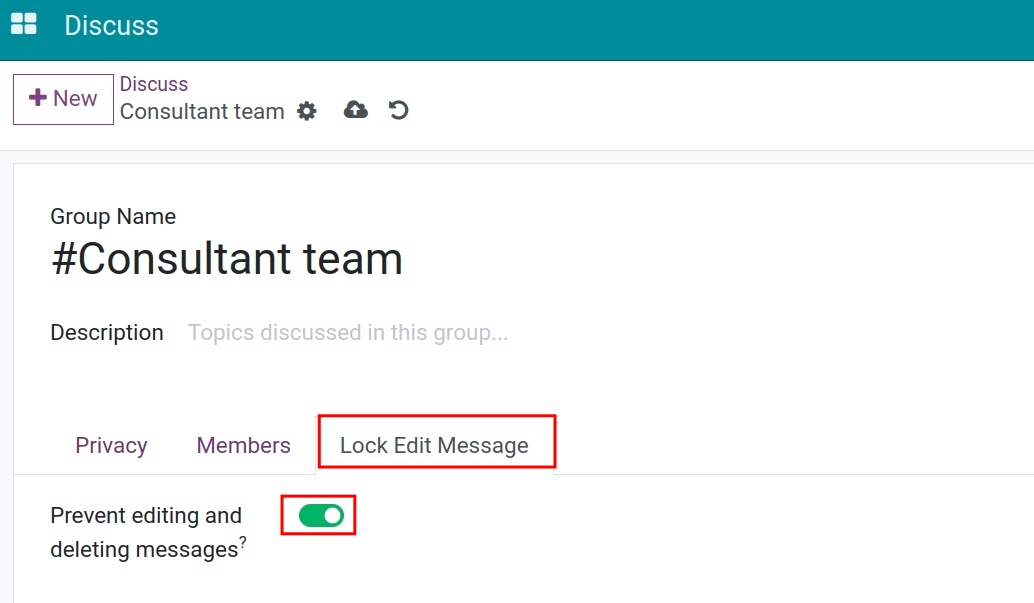
Task: Switch to the Privacy tab
Action: point(111,445)
